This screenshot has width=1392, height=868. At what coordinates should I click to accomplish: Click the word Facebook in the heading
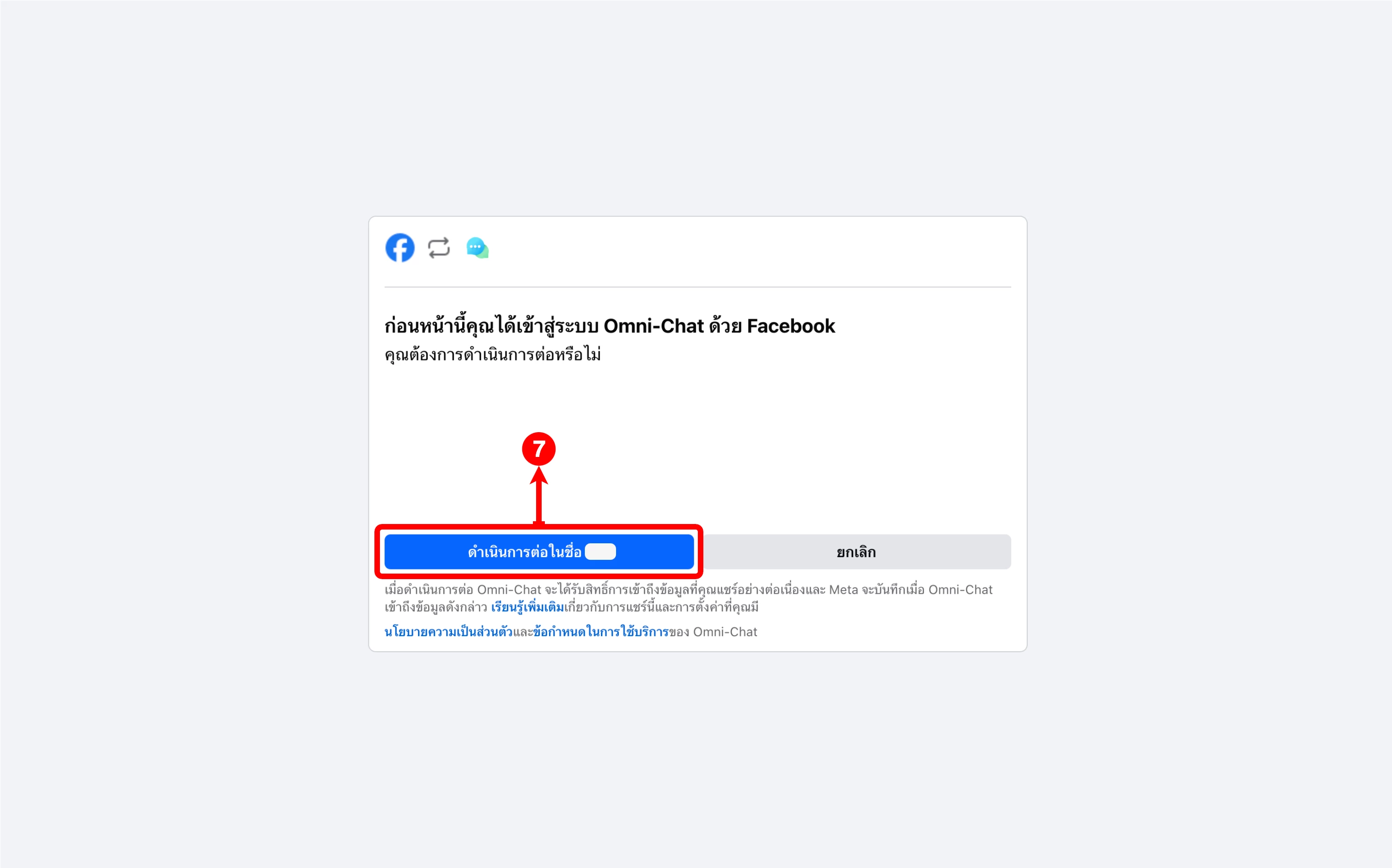(x=791, y=326)
